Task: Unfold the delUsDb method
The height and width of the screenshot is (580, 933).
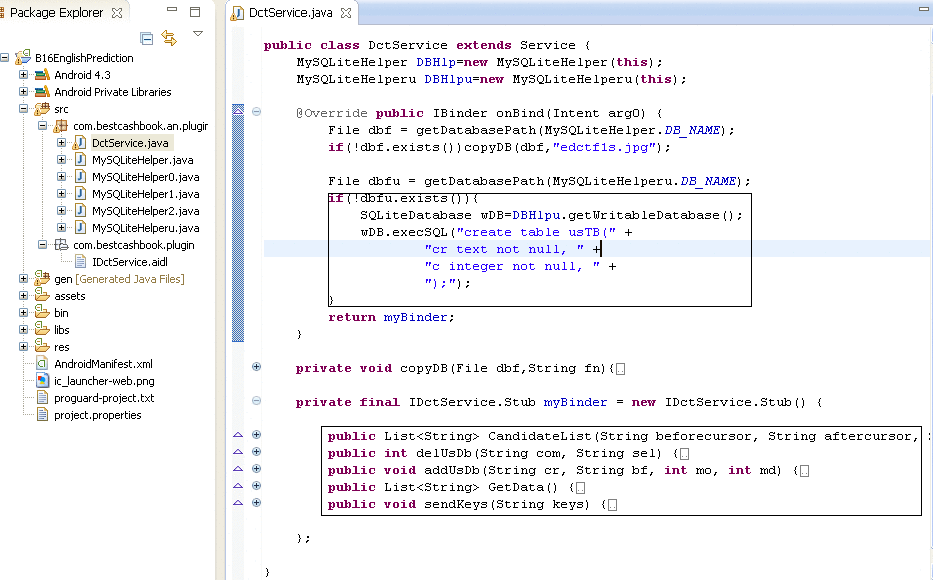Action: 256,452
